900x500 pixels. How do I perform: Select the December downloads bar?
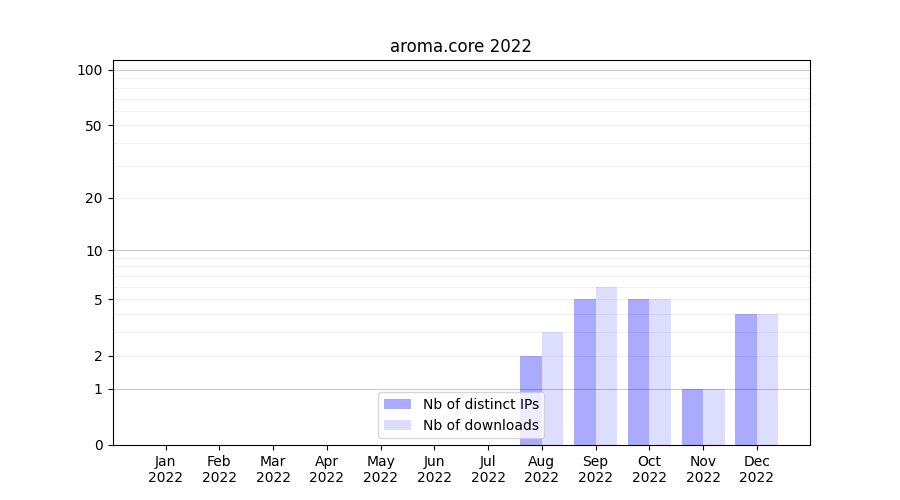pyautogui.click(x=767, y=379)
